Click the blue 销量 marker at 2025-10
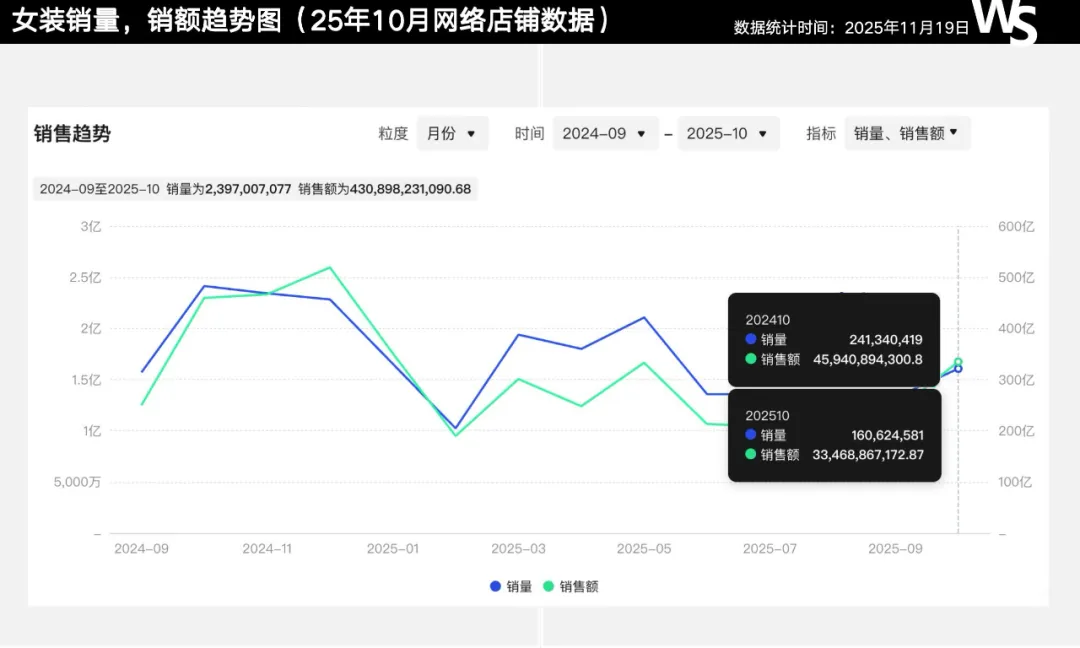The image size is (1080, 648). click(x=958, y=369)
